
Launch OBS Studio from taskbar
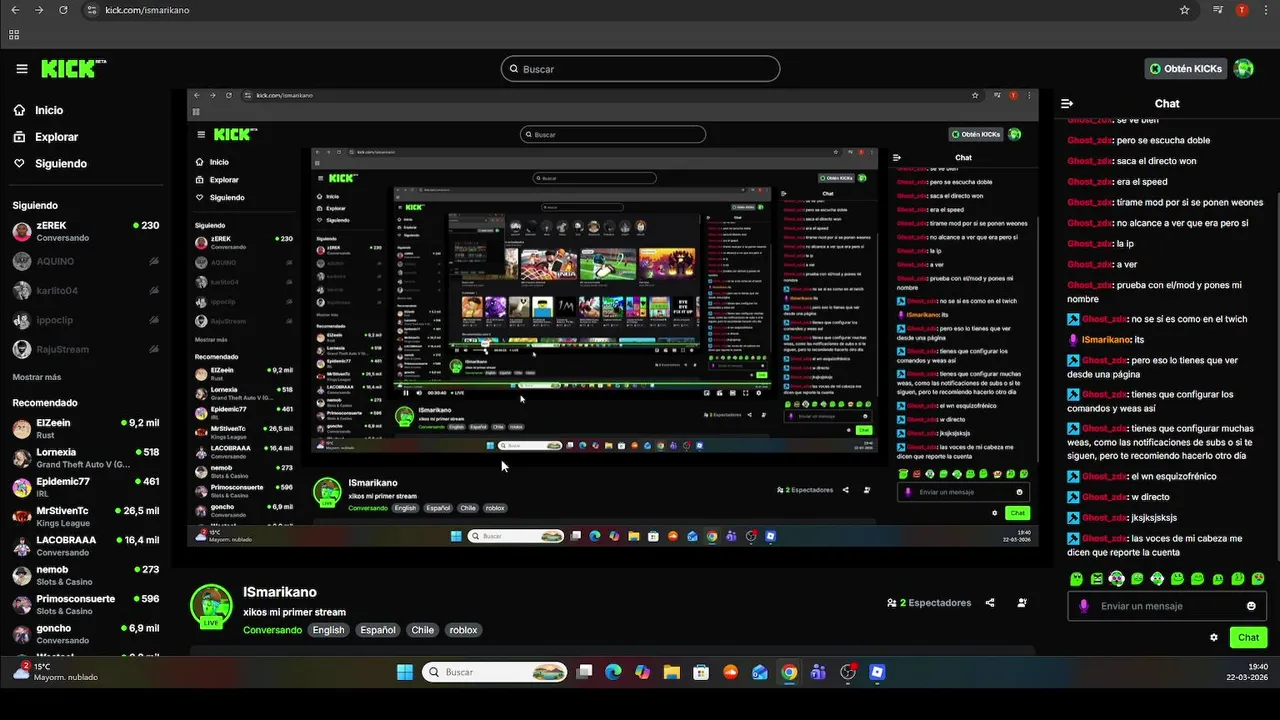(849, 672)
